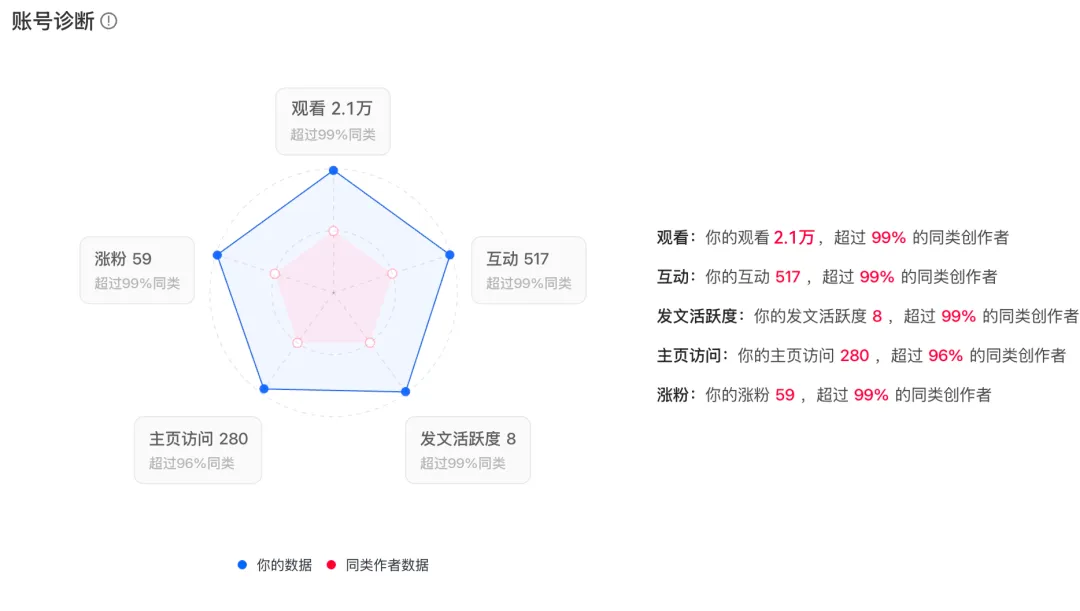Click the blue 观看 data point on radar

tap(333, 170)
